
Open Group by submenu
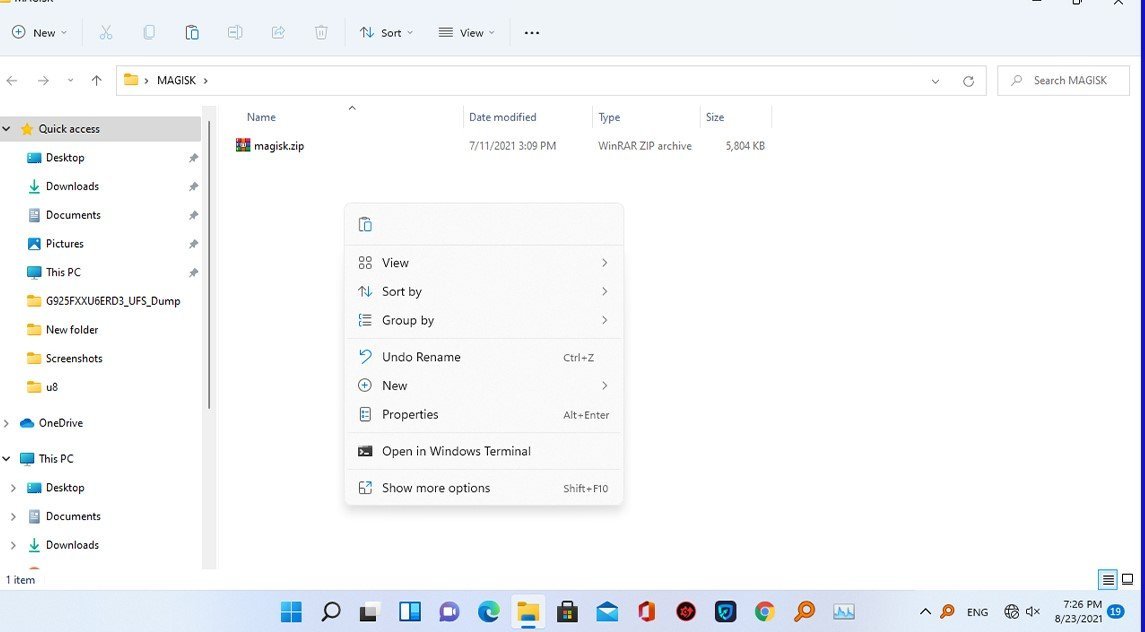tap(483, 320)
